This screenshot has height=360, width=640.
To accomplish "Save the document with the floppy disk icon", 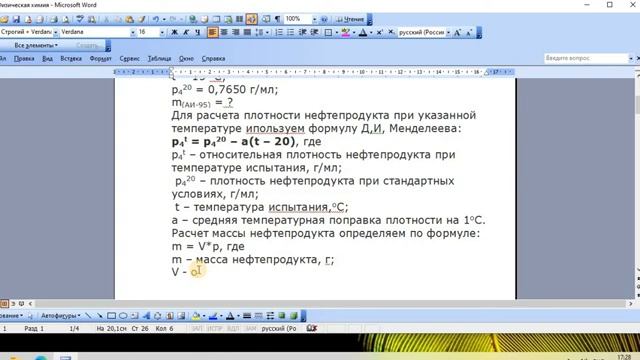I will pyautogui.click(x=16, y=19).
